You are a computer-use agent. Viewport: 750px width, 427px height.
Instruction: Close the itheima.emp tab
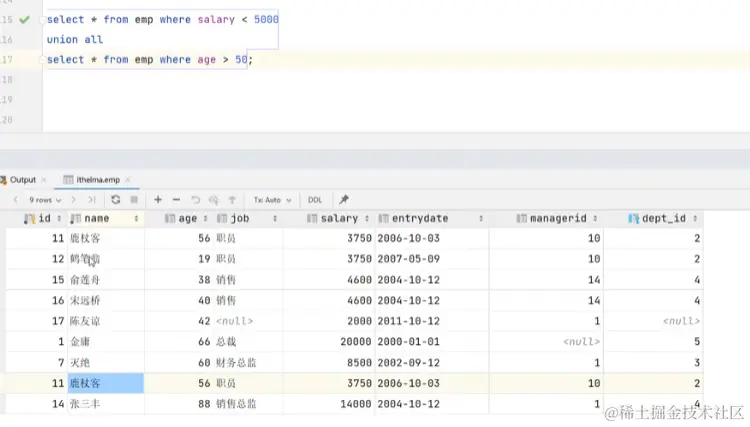(128, 180)
